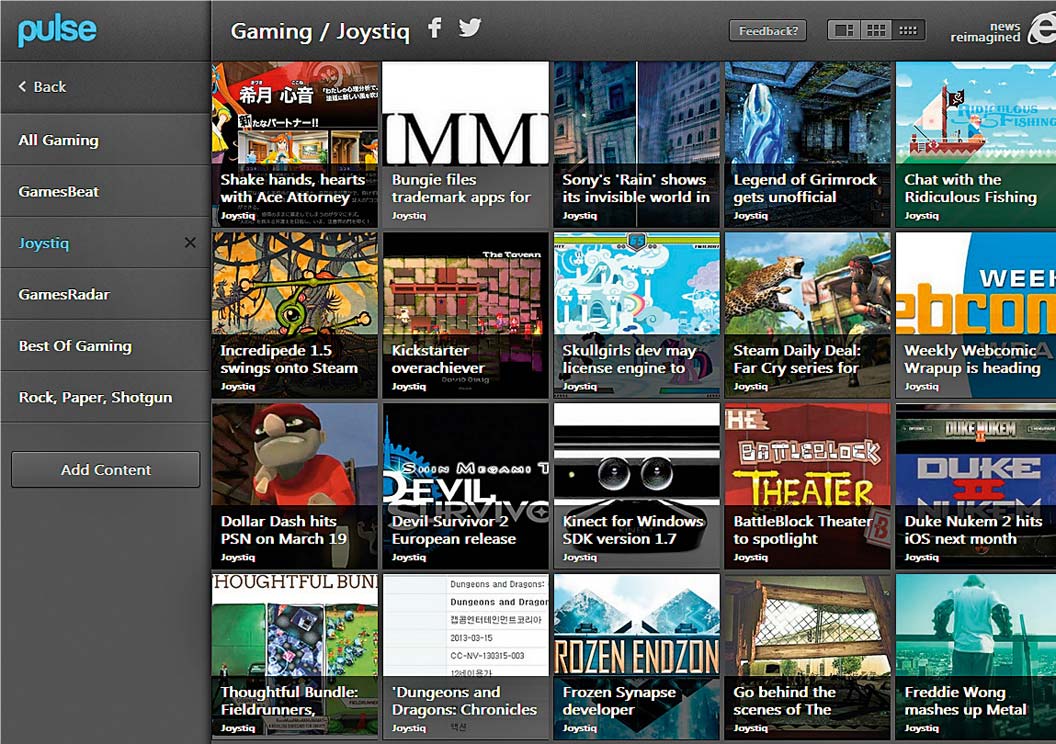Image resolution: width=1056 pixels, height=744 pixels.
Task: Select the Joystiq source
Action: point(105,243)
